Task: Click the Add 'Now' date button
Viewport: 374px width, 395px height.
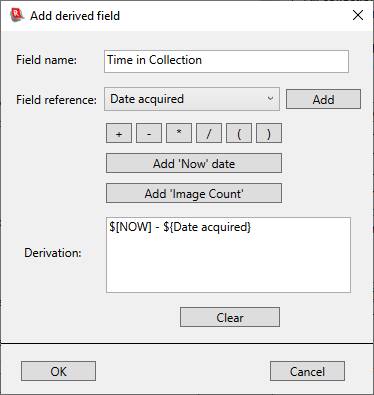Action: [194, 163]
